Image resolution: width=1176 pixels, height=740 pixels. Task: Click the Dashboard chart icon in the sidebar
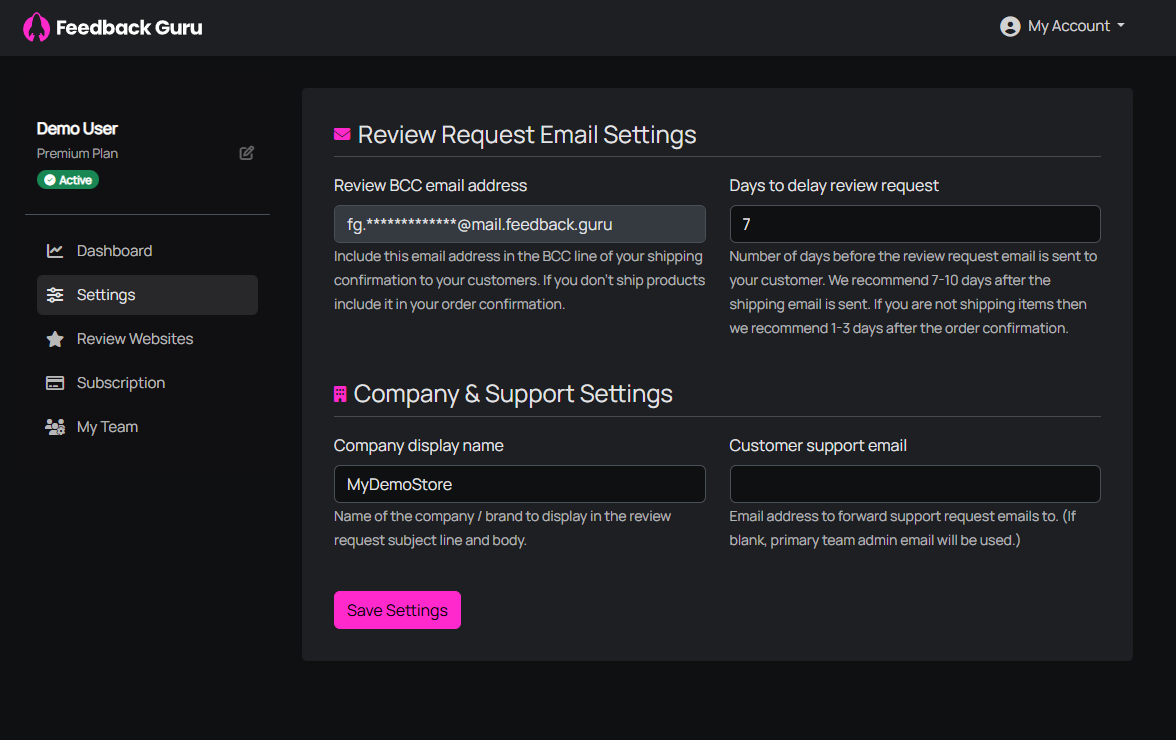tap(55, 250)
